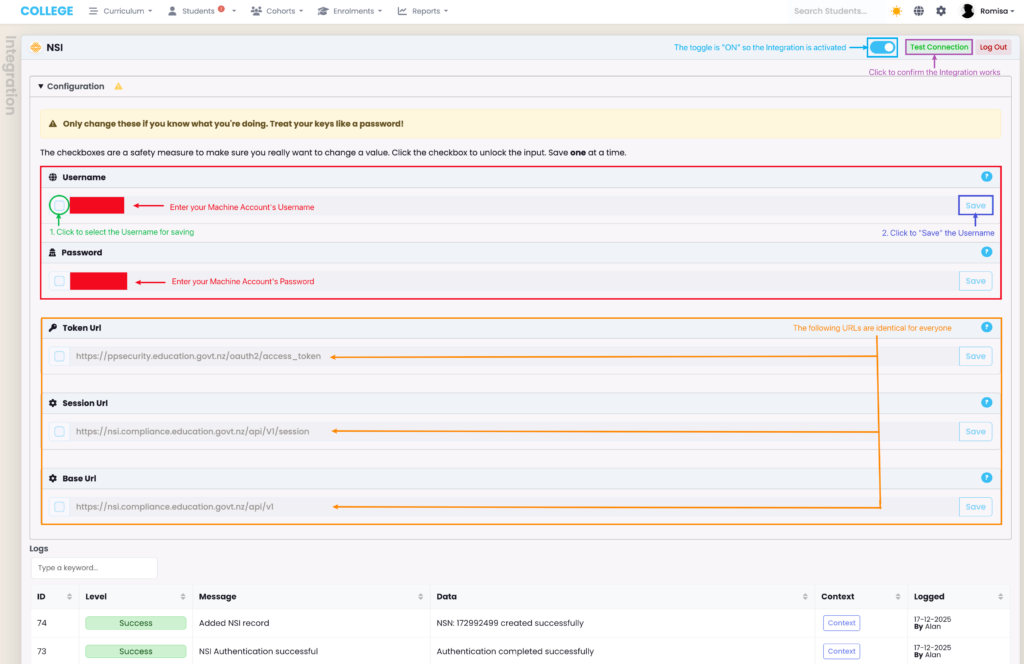Click the globe language icon
The image size is (1024, 664).
(918, 11)
